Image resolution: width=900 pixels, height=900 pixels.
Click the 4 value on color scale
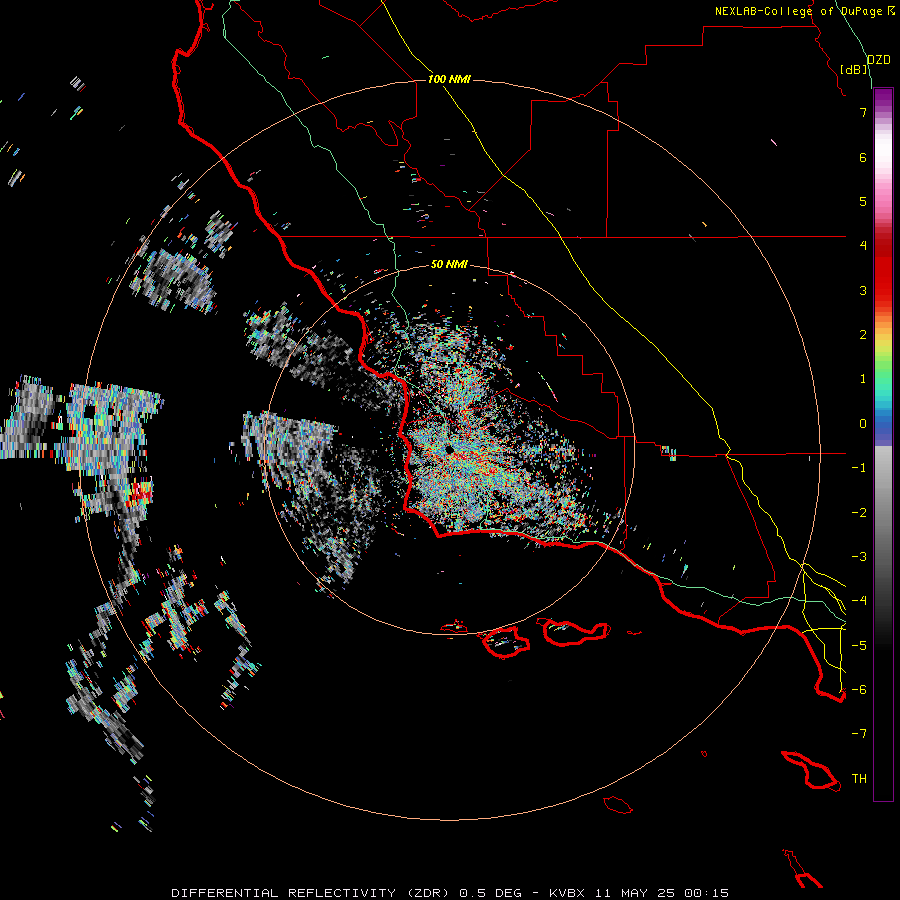click(x=863, y=246)
